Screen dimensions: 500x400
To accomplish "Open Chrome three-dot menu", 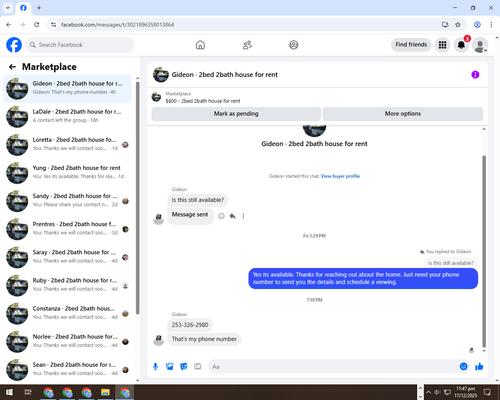I will [491, 25].
